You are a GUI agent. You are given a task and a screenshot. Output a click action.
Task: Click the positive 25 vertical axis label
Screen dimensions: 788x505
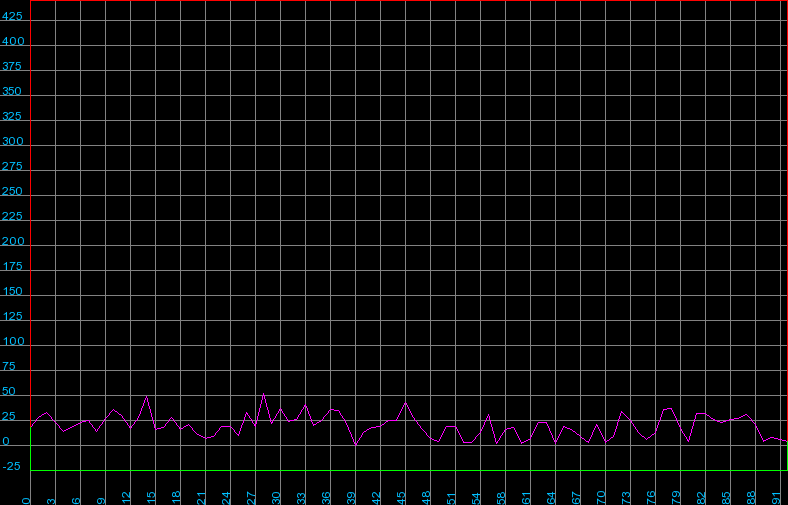point(9,417)
